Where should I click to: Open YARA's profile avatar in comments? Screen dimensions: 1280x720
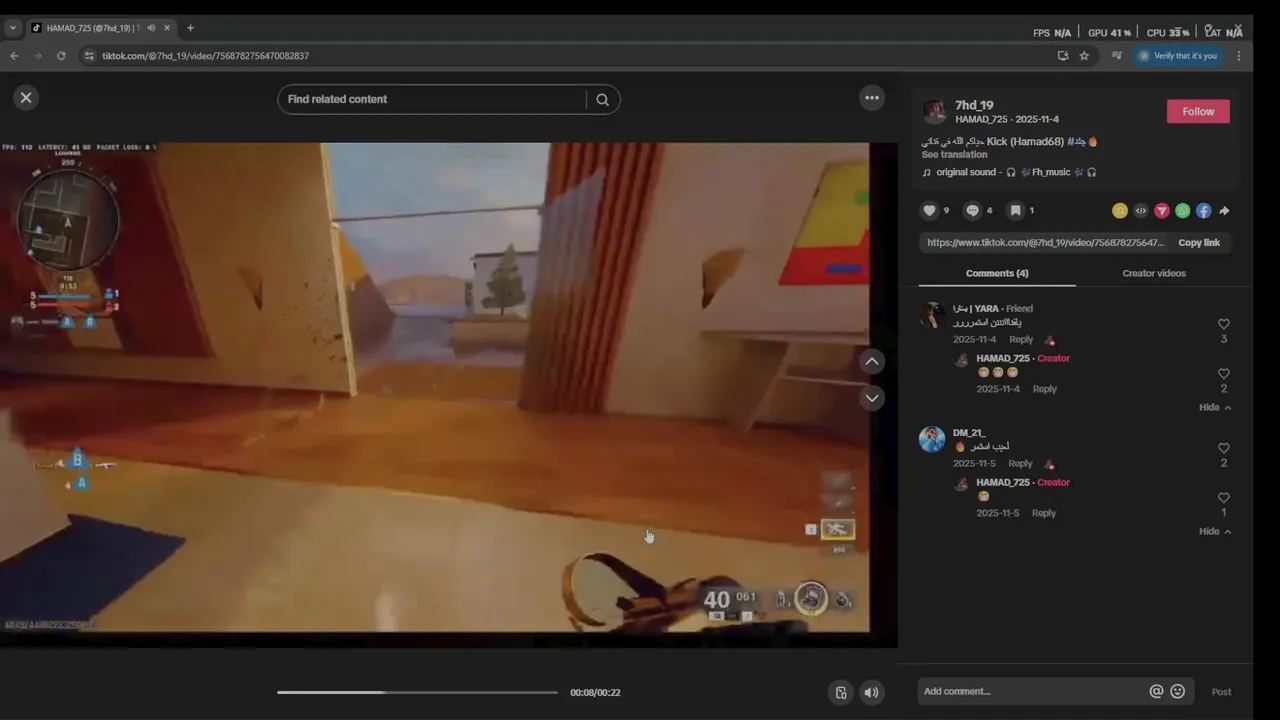[x=932, y=315]
